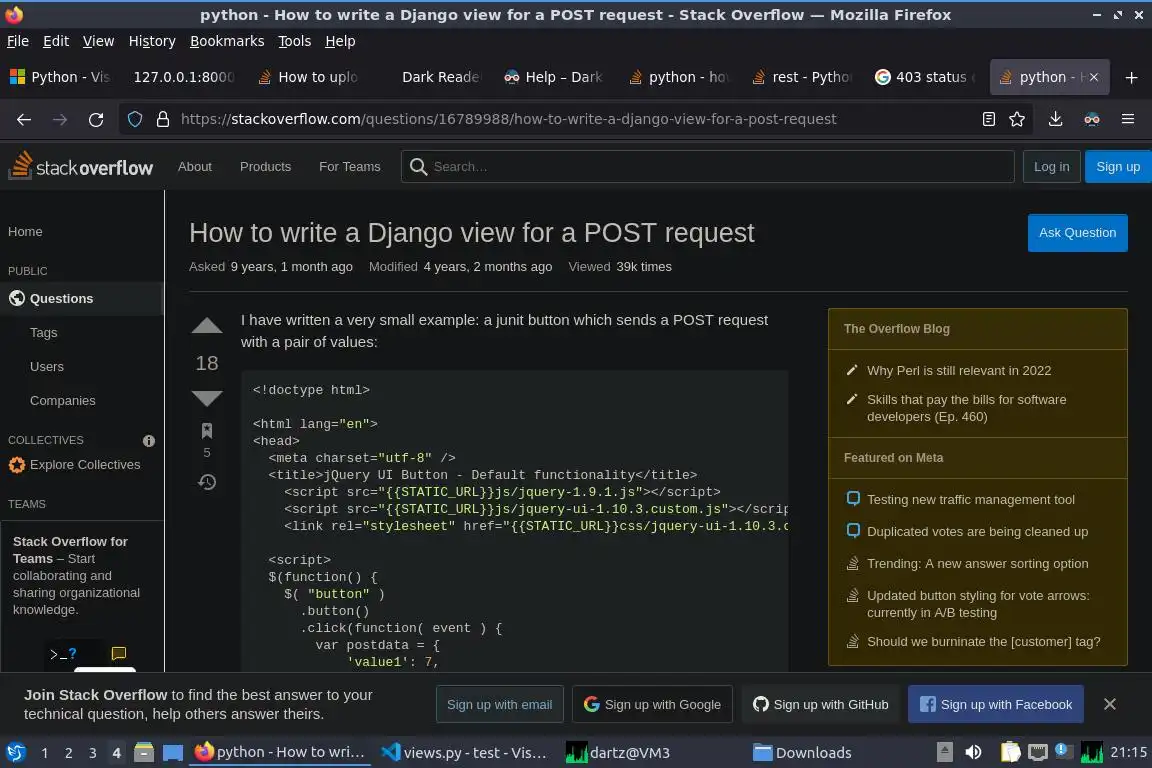Open Users in the sidebar
This screenshot has width=1152, height=768.
[47, 367]
